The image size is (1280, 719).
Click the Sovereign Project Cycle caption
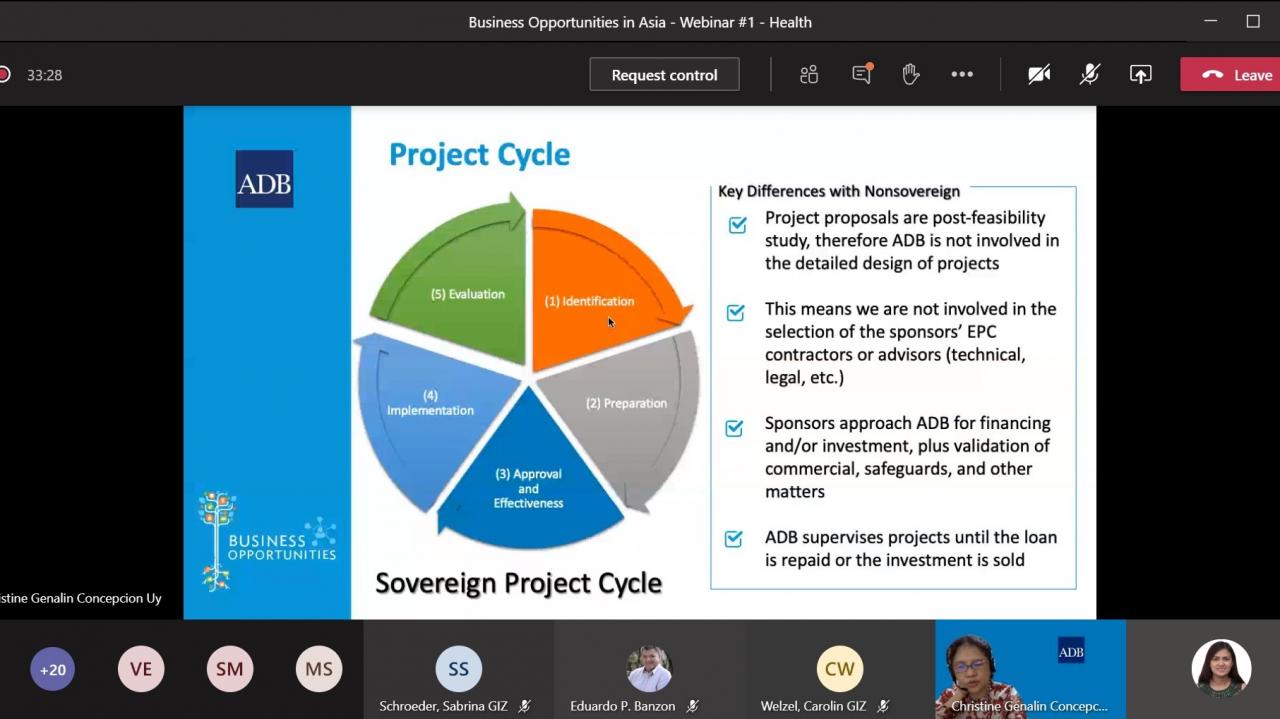(518, 583)
